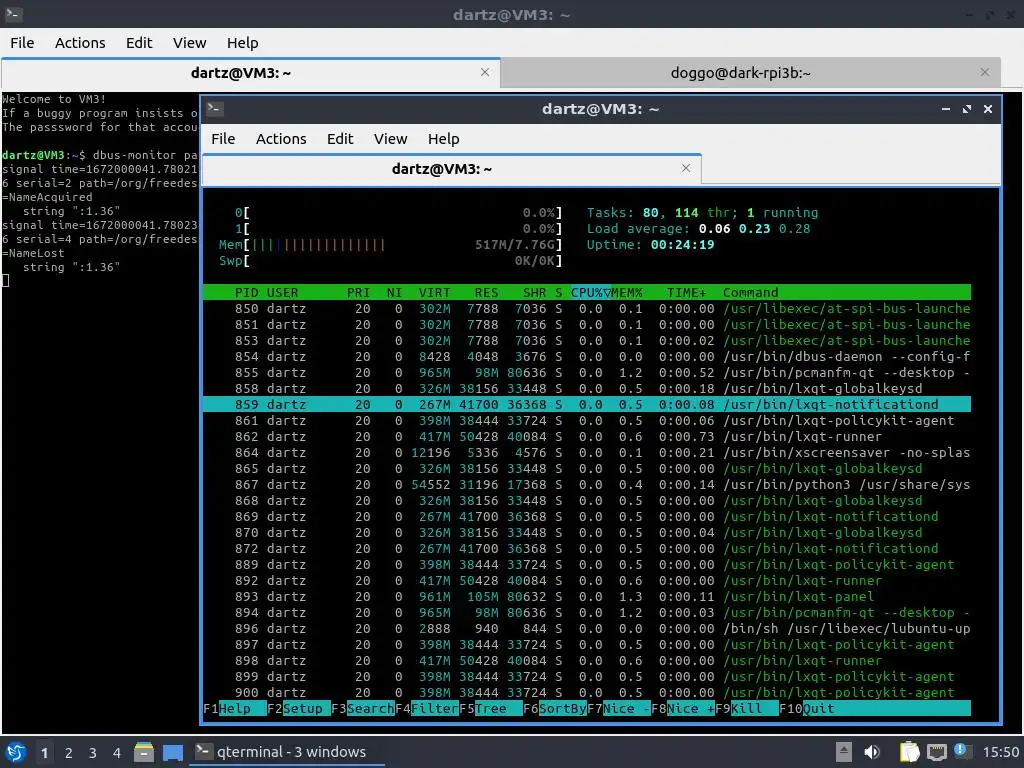The height and width of the screenshot is (768, 1024).
Task: Switch to doggo@dark-rpi3b tab
Action: click(x=751, y=72)
